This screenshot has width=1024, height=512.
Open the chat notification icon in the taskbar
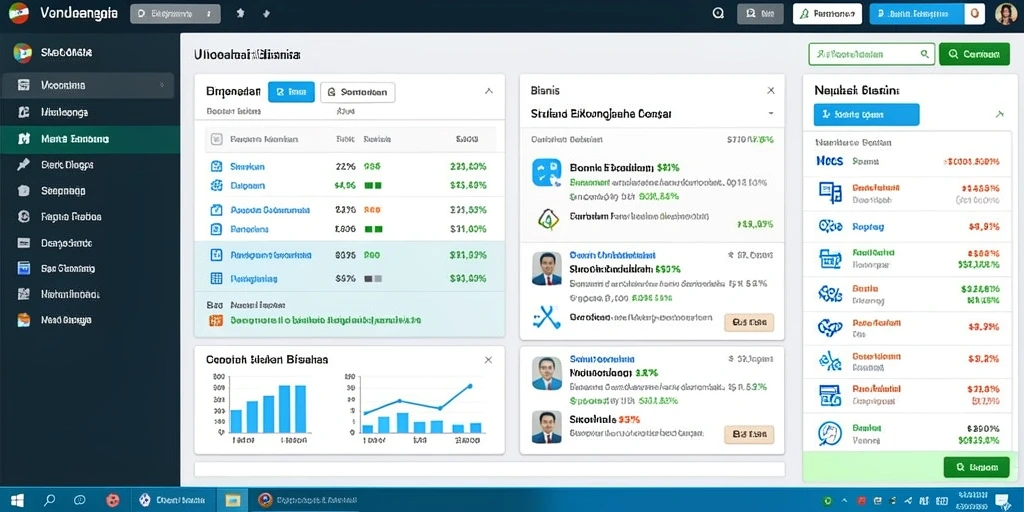coord(1001,501)
